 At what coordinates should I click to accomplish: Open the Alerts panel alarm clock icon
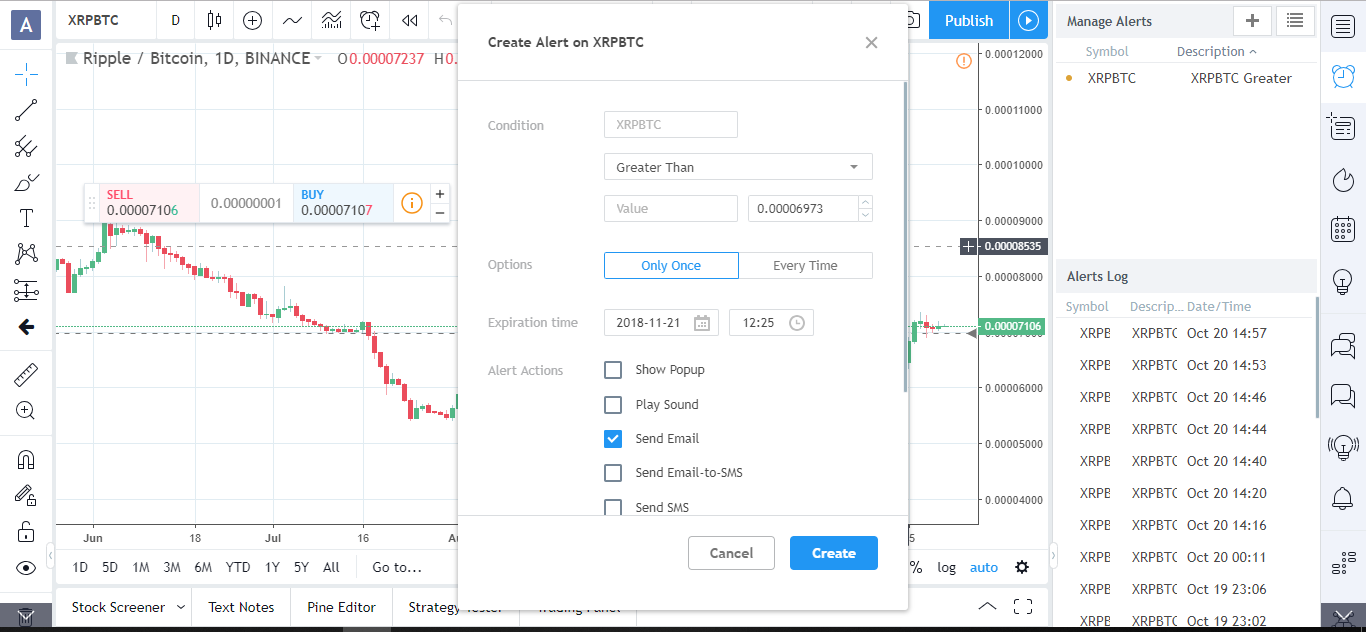[1343, 75]
